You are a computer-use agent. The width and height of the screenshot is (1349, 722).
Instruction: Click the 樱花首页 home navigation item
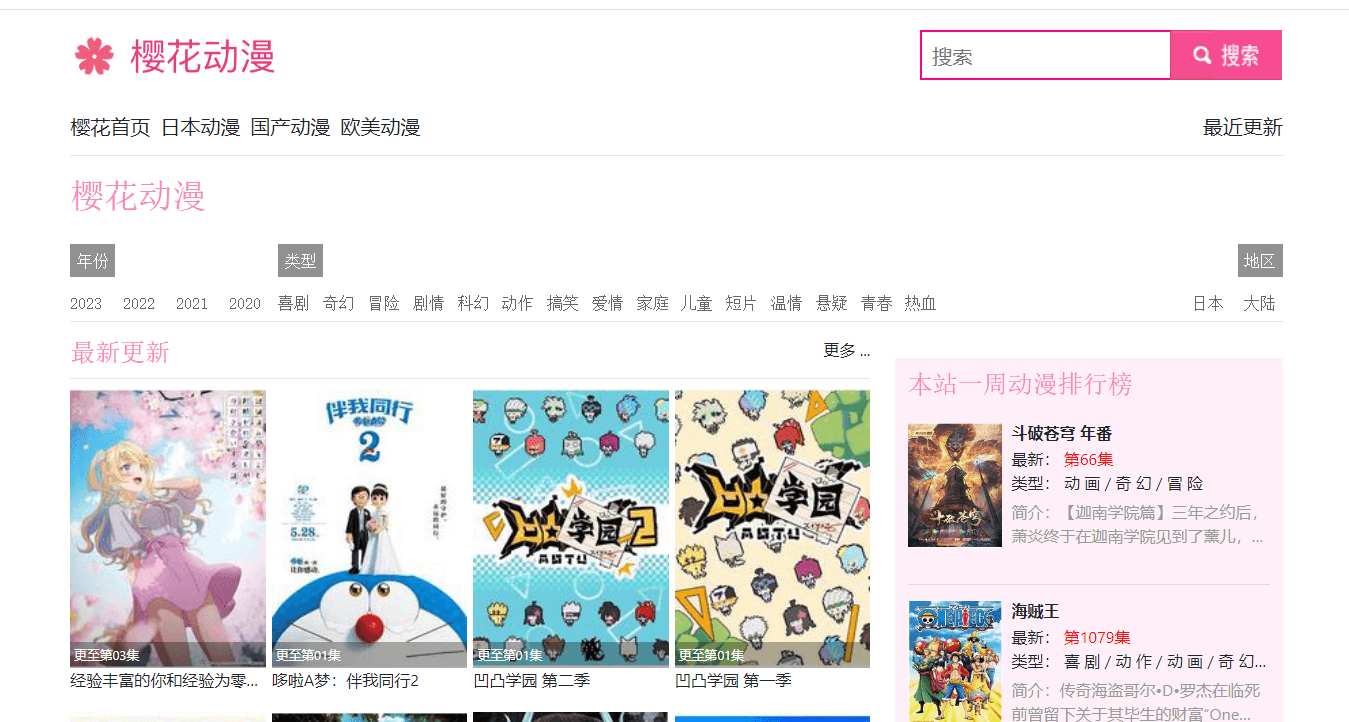tap(110, 127)
